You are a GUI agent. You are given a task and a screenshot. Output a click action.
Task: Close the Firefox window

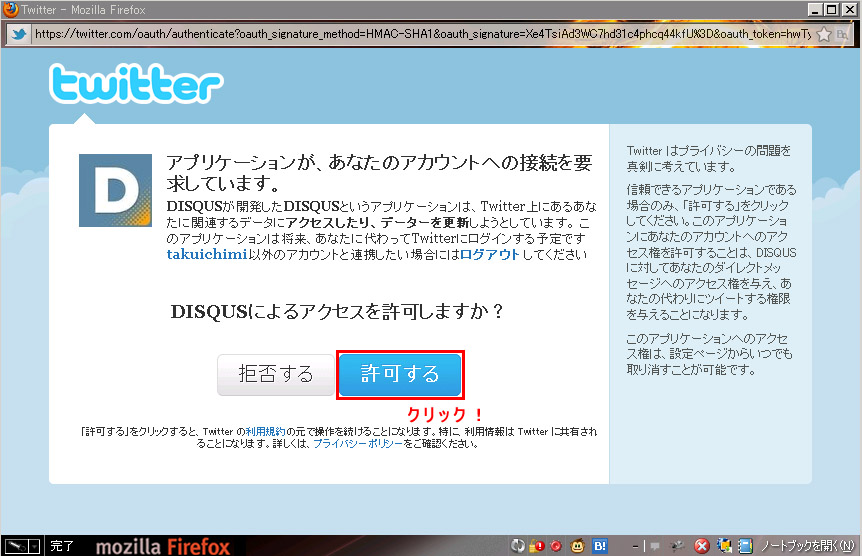[x=849, y=9]
